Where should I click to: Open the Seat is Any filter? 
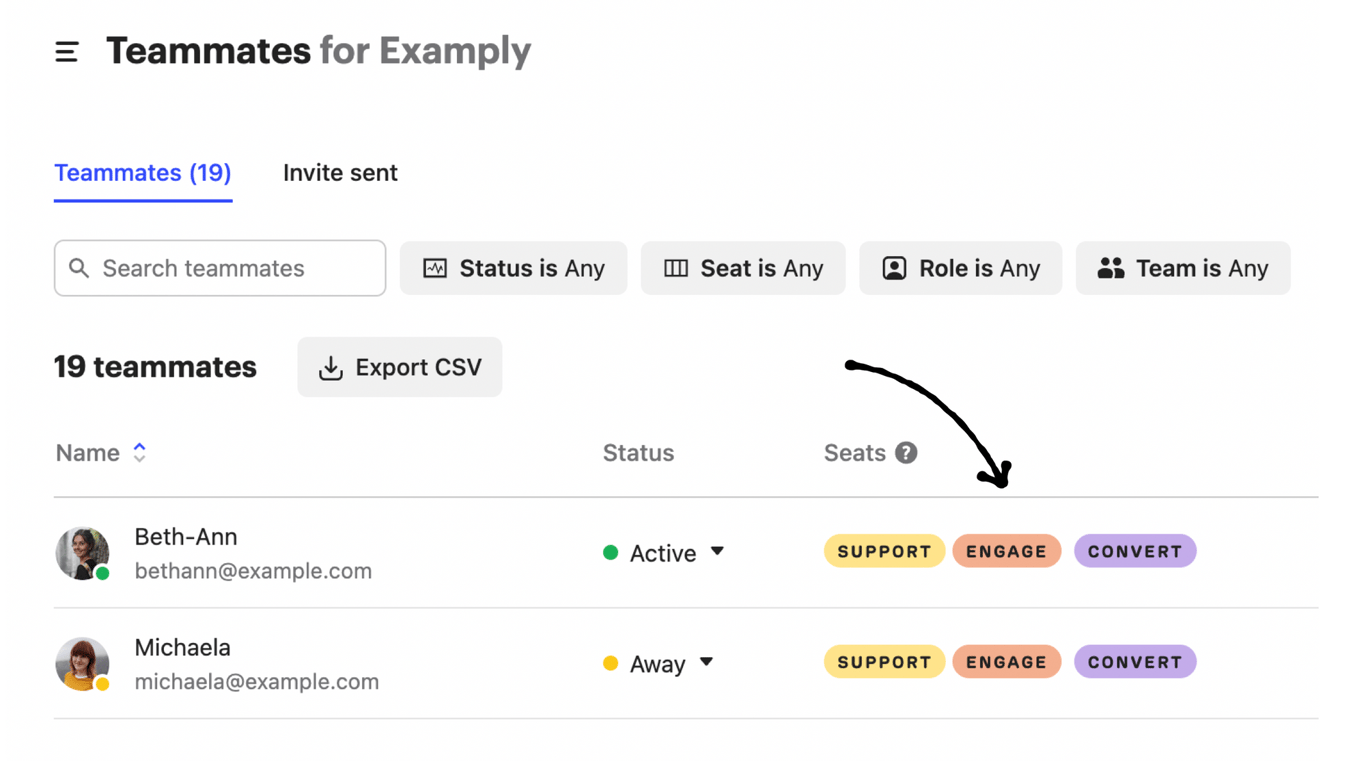[x=743, y=268]
